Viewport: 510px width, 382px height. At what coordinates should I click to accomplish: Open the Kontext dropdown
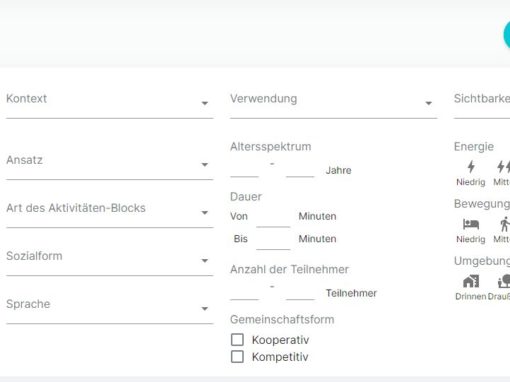[109, 102]
